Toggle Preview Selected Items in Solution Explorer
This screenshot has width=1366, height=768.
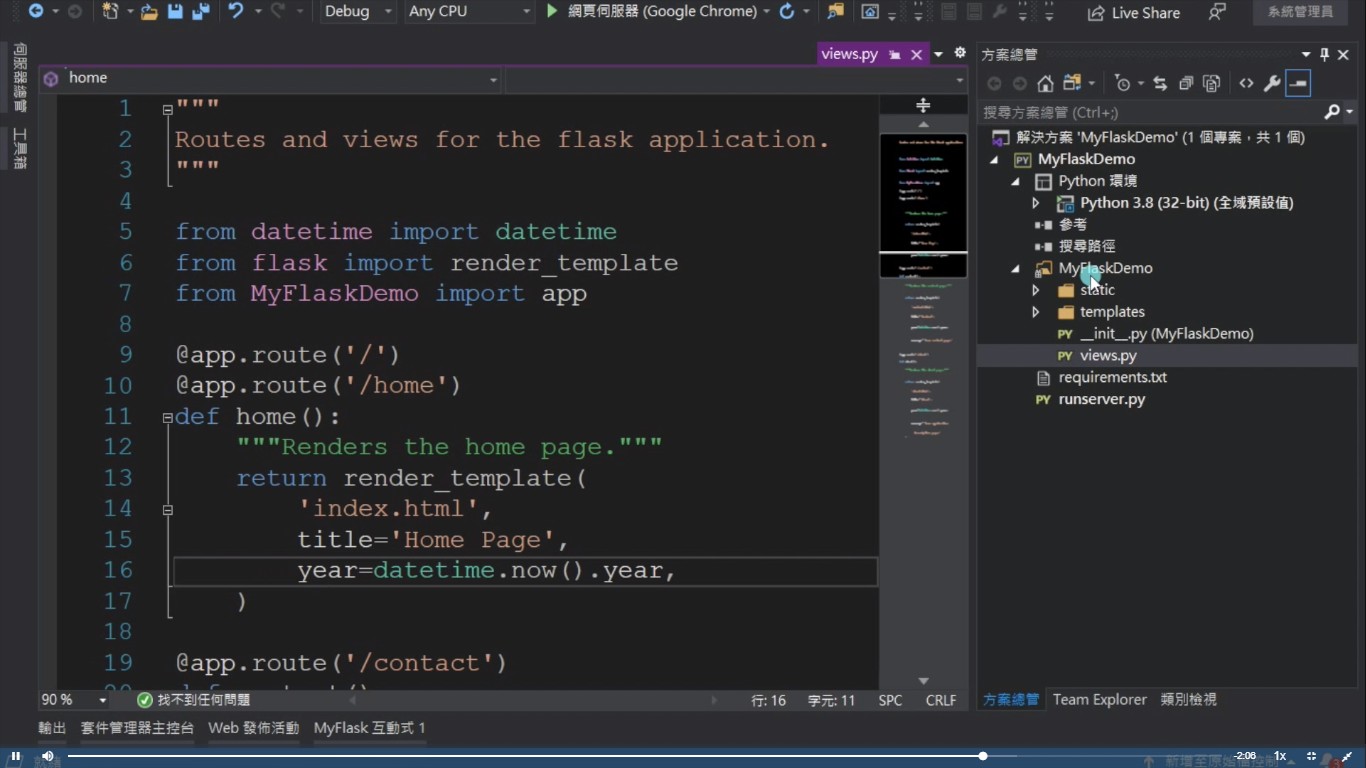1297,83
